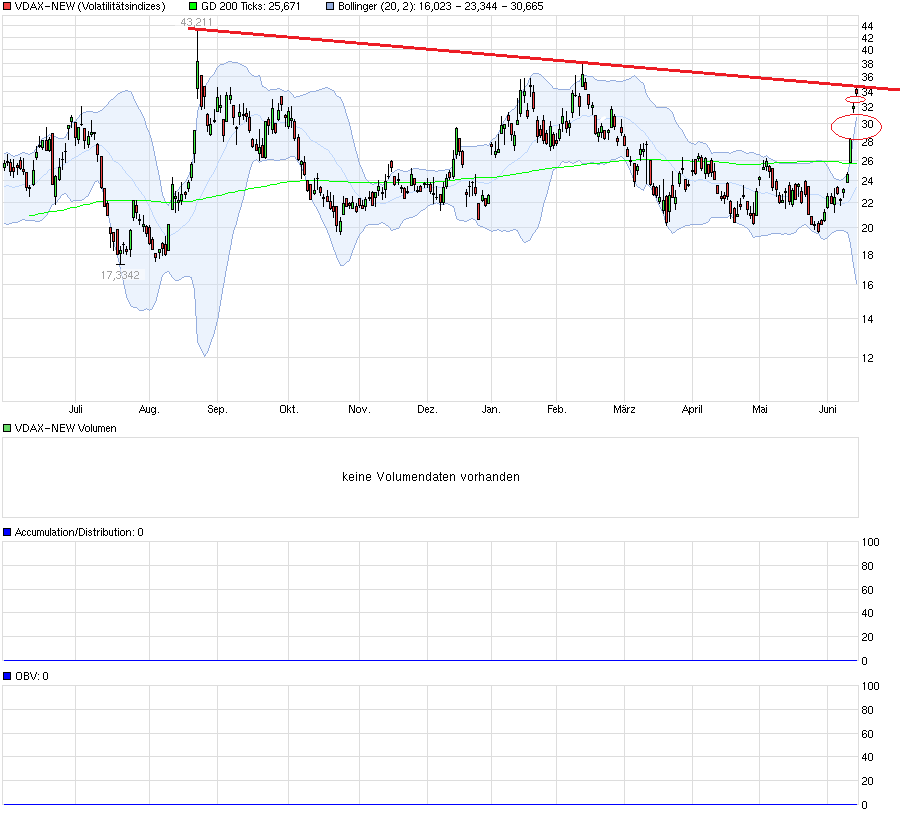900x814 pixels.
Task: Click the 'Mai' month label
Action: coord(759,409)
